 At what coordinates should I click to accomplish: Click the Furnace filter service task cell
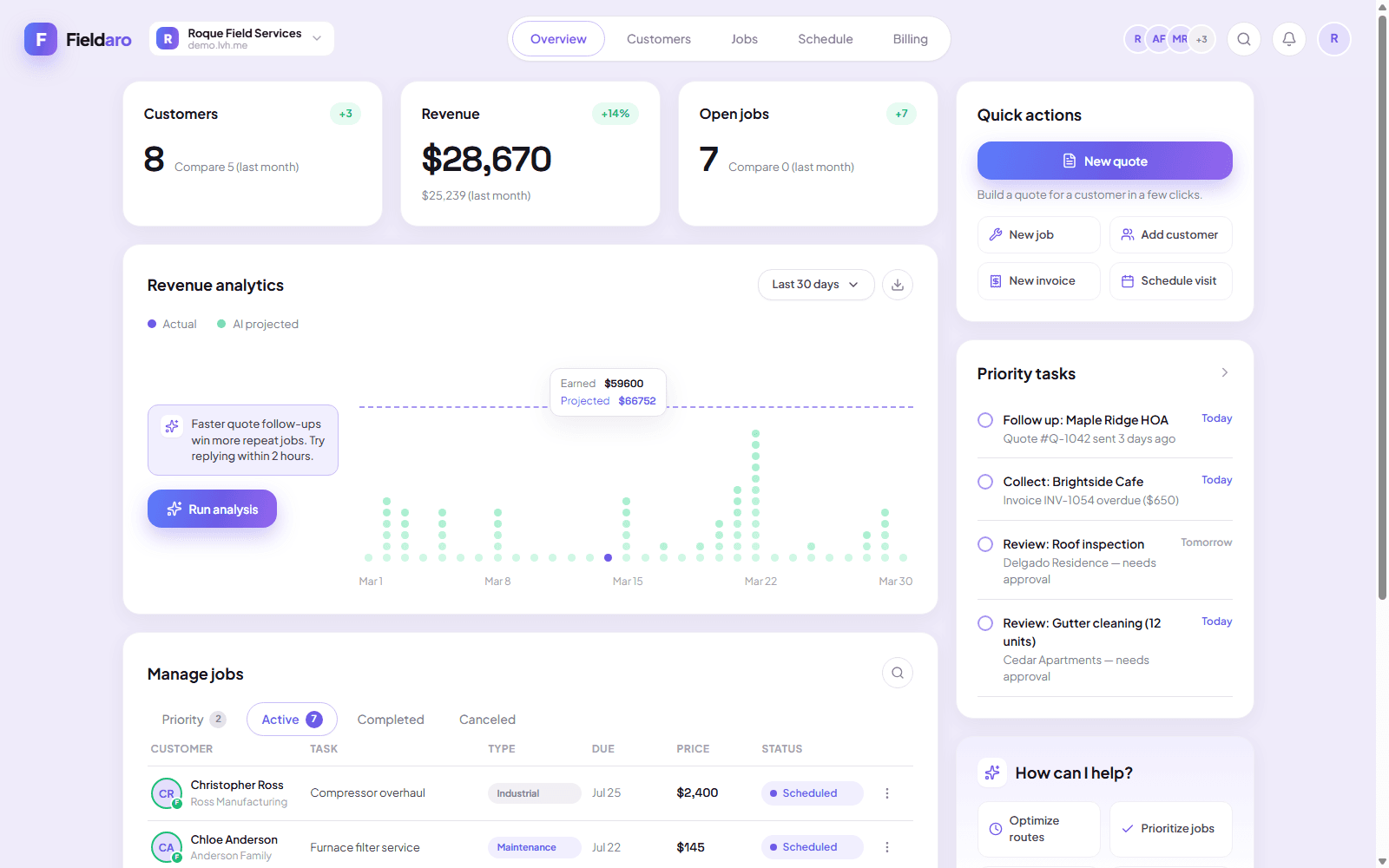365,847
